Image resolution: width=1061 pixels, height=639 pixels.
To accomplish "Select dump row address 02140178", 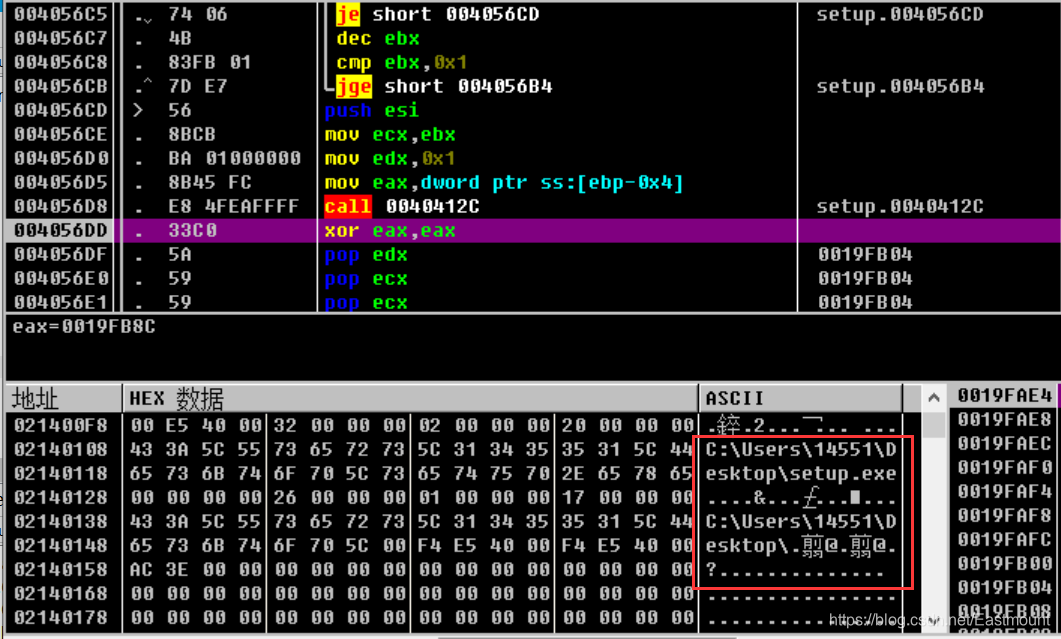I will click(60, 618).
